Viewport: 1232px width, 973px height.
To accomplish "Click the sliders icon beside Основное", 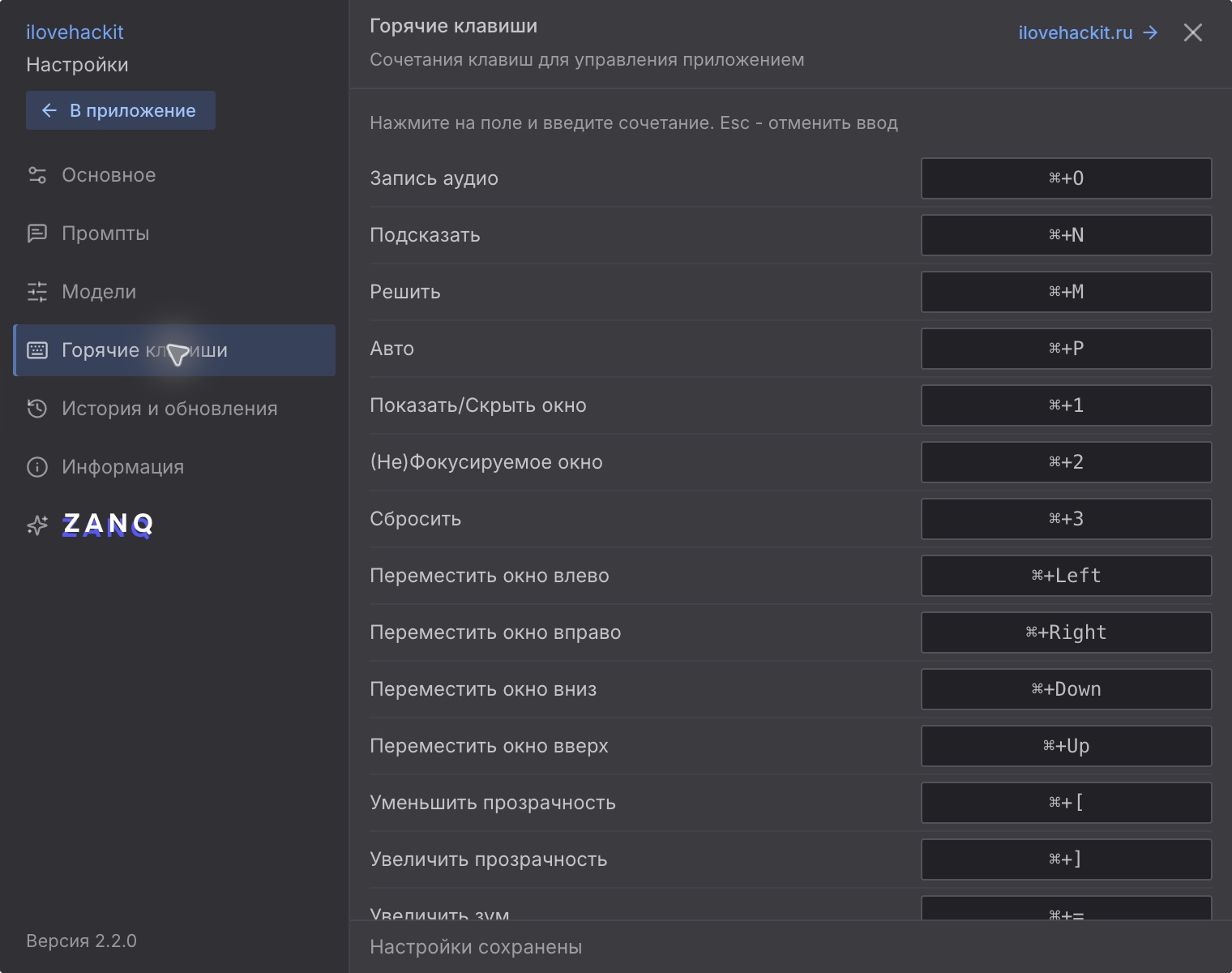I will (37, 175).
